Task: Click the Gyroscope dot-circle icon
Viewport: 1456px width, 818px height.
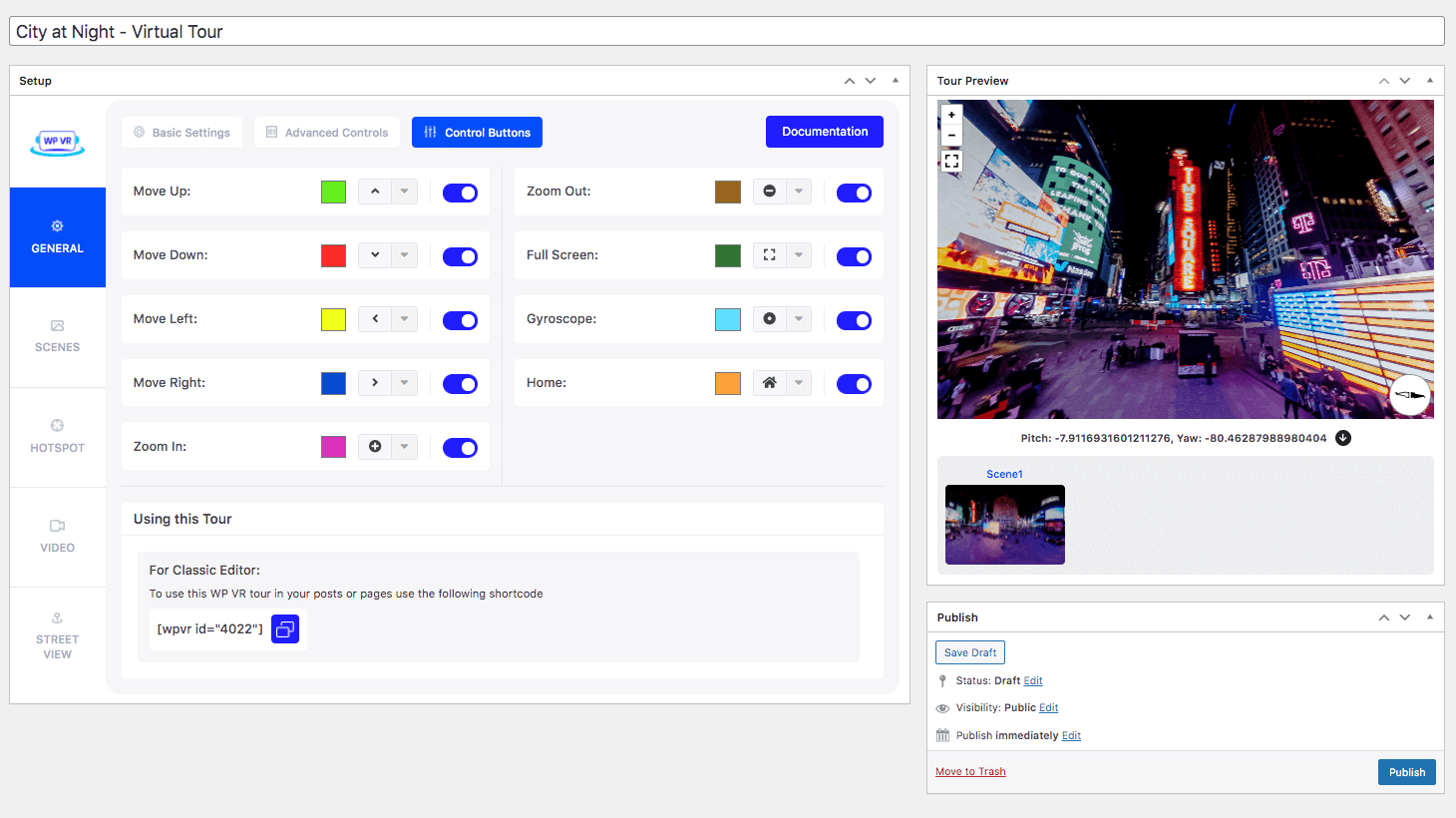Action: (x=769, y=319)
